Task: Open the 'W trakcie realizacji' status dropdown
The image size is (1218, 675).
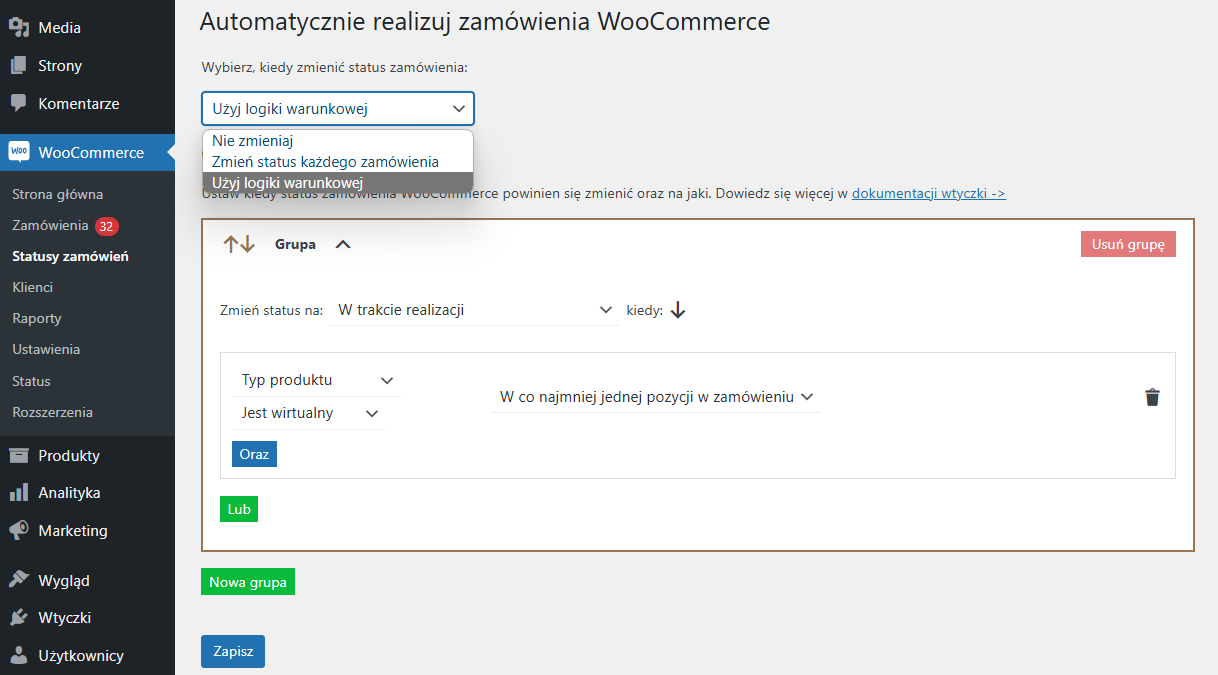Action: [x=474, y=310]
